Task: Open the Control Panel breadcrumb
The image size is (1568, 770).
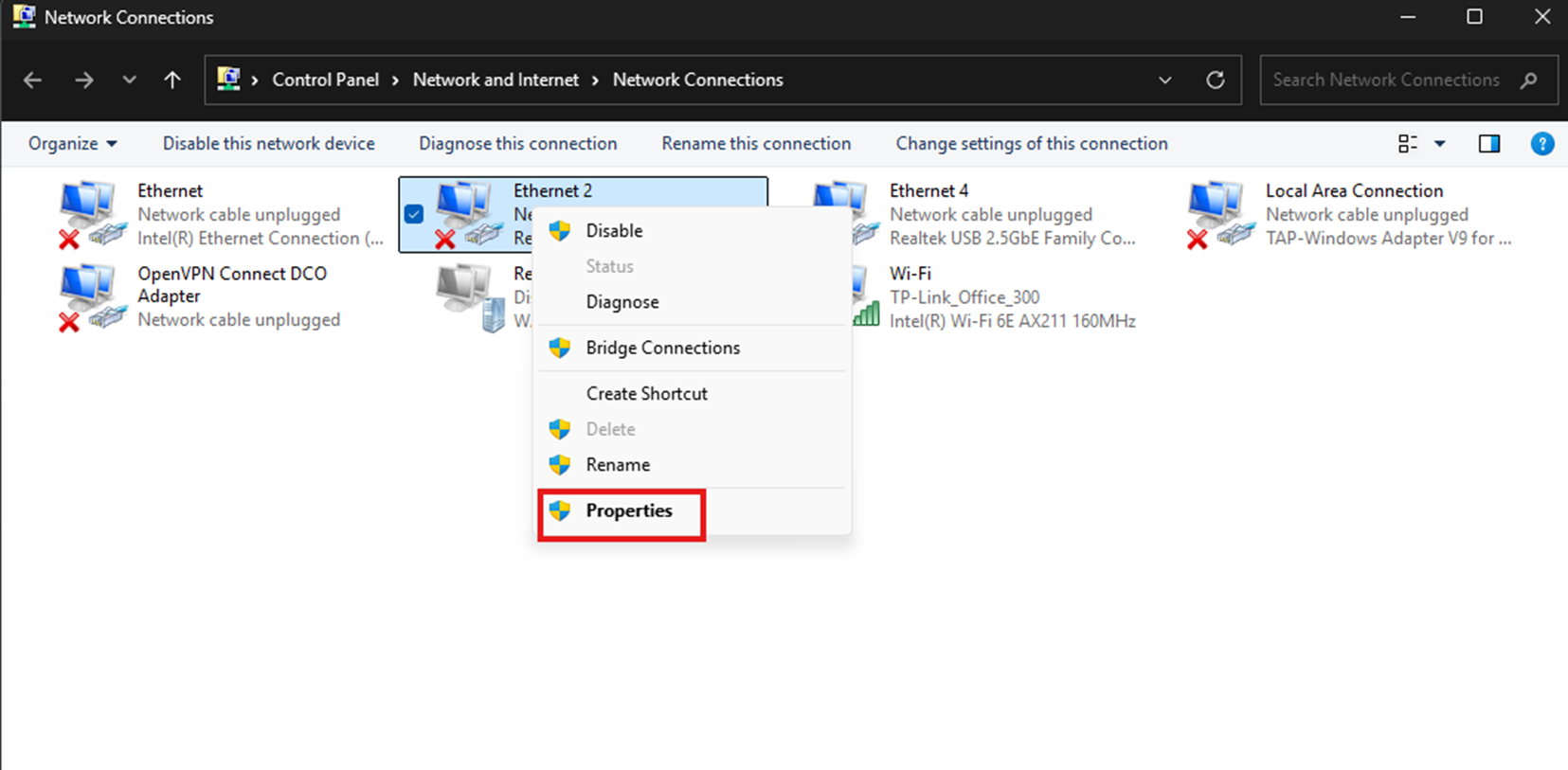Action: 325,80
